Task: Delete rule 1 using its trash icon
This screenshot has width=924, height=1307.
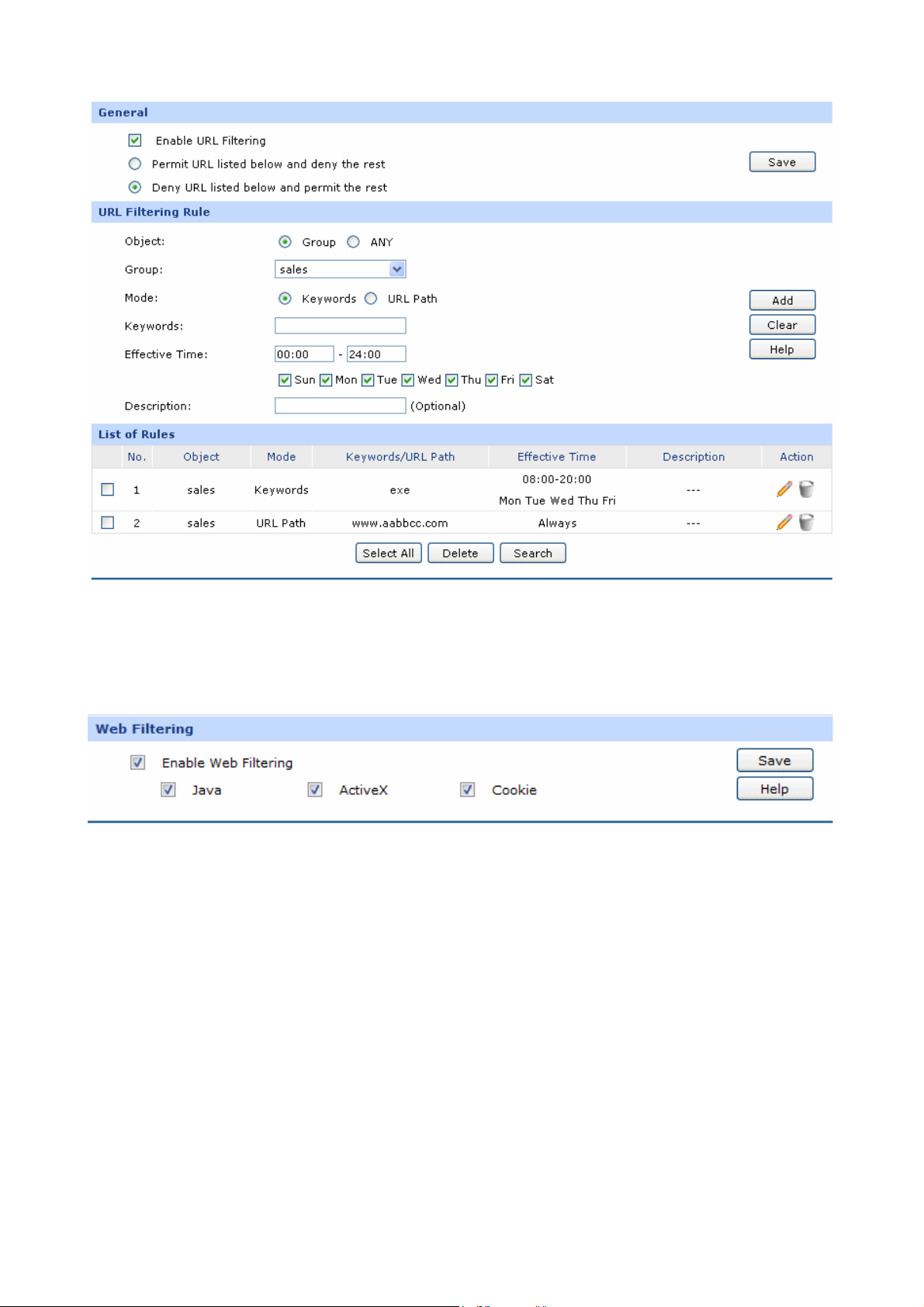Action: [x=807, y=489]
